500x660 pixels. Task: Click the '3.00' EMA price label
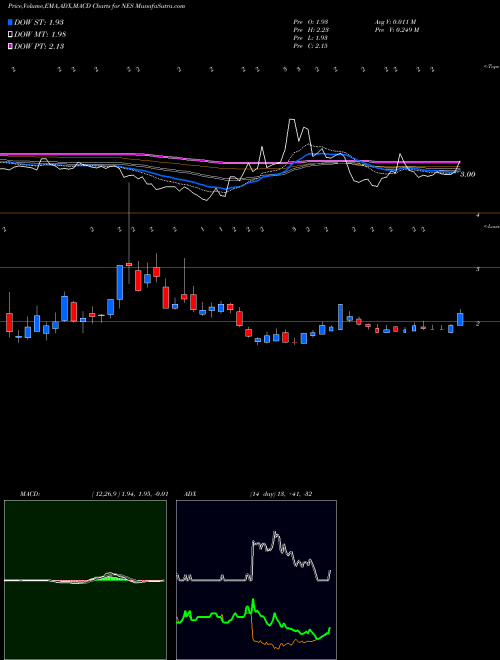468,174
